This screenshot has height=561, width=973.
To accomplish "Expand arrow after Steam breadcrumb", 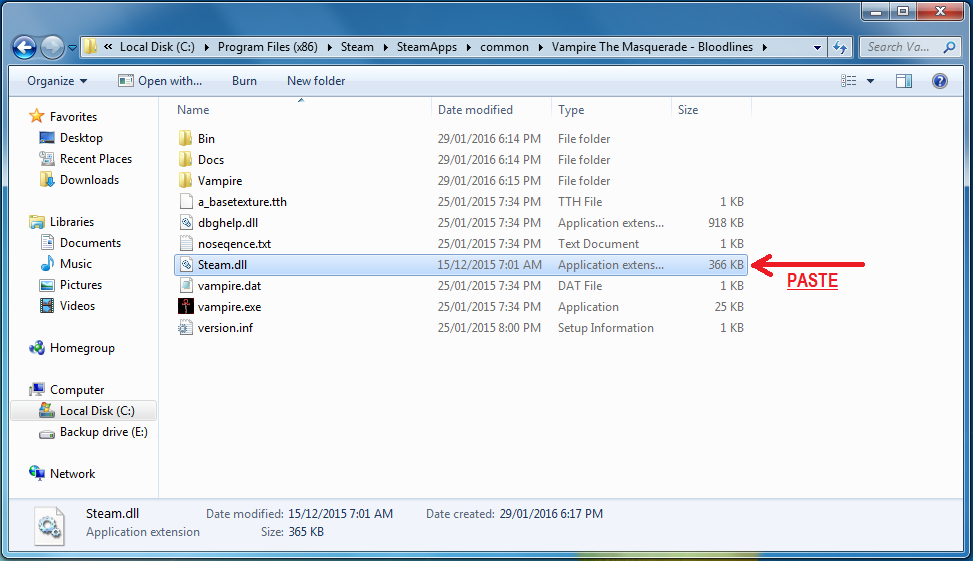I will coord(385,47).
